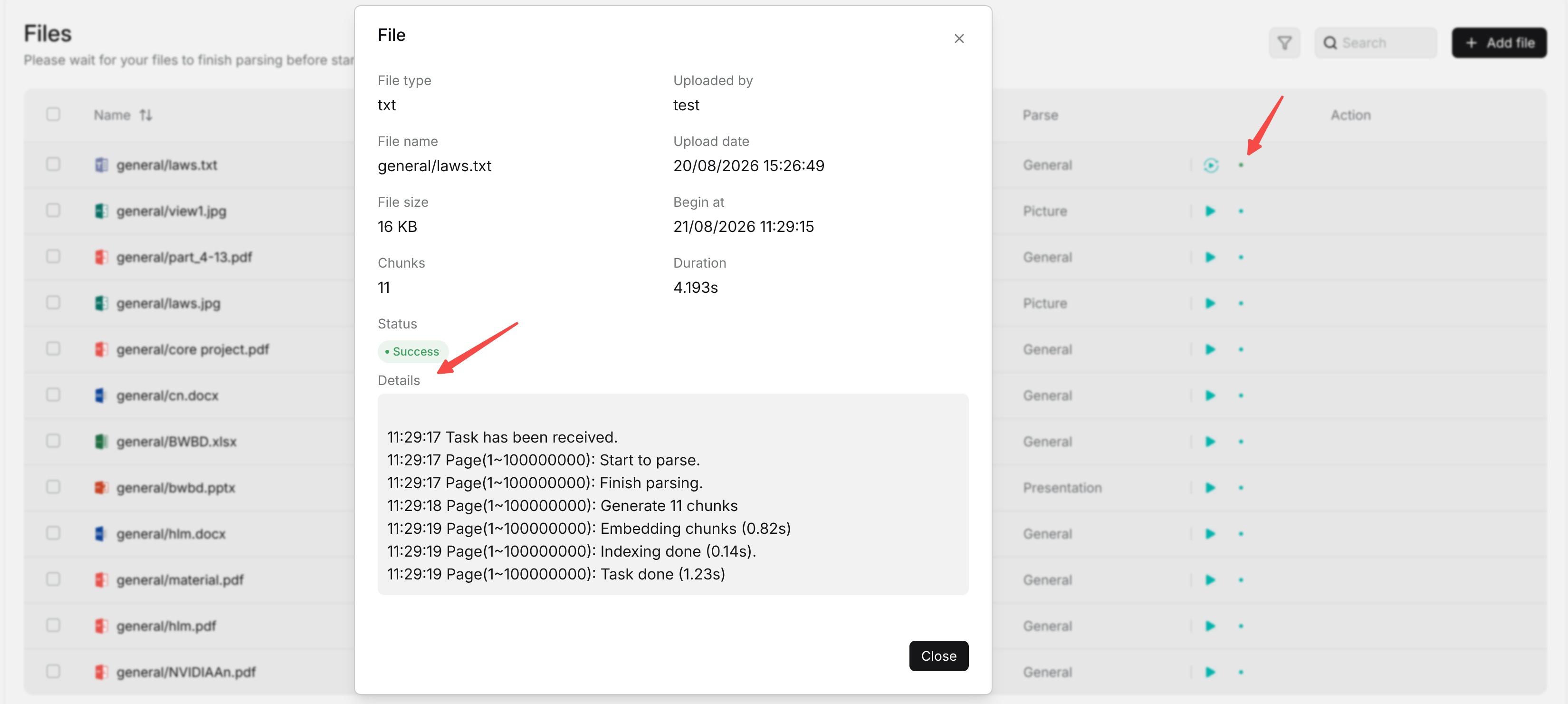Viewport: 1568px width, 704px height.
Task: Check the box for general/hlm.pdf
Action: click(53, 625)
